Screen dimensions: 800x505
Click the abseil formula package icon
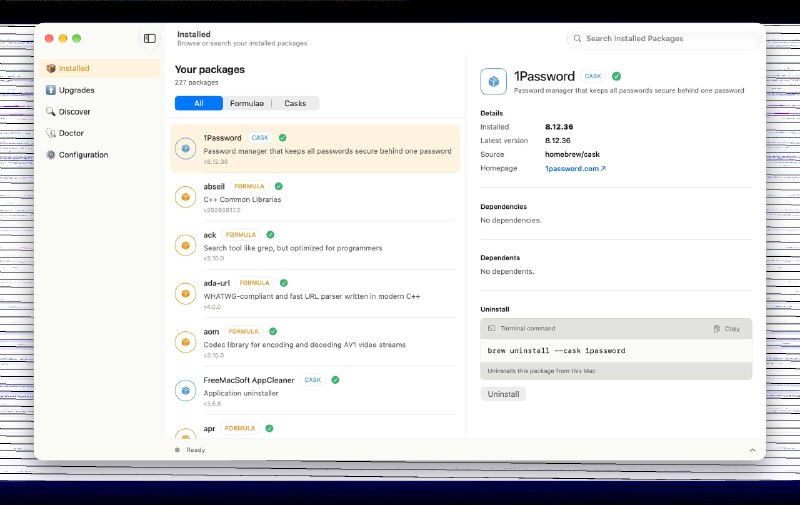click(x=186, y=197)
